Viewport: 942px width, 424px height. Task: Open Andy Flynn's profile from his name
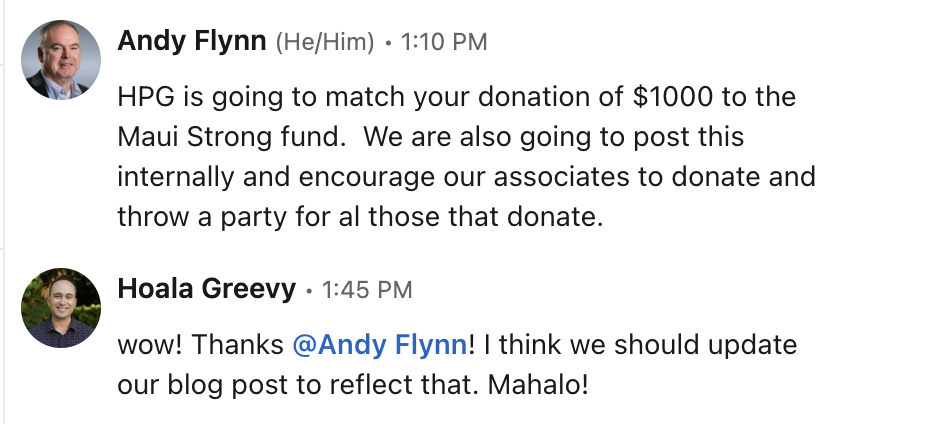point(191,42)
